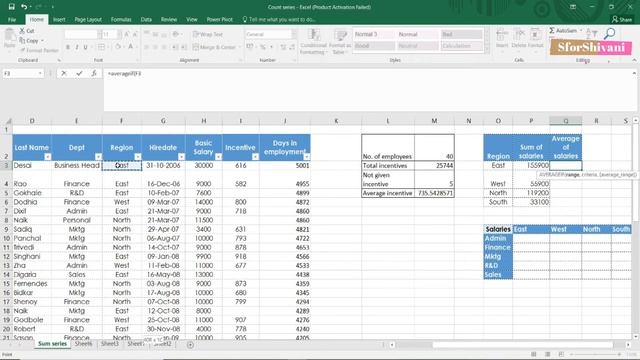Open Sort & Filter funnel icon
This screenshot has height=360, width=640.
pos(591,33)
